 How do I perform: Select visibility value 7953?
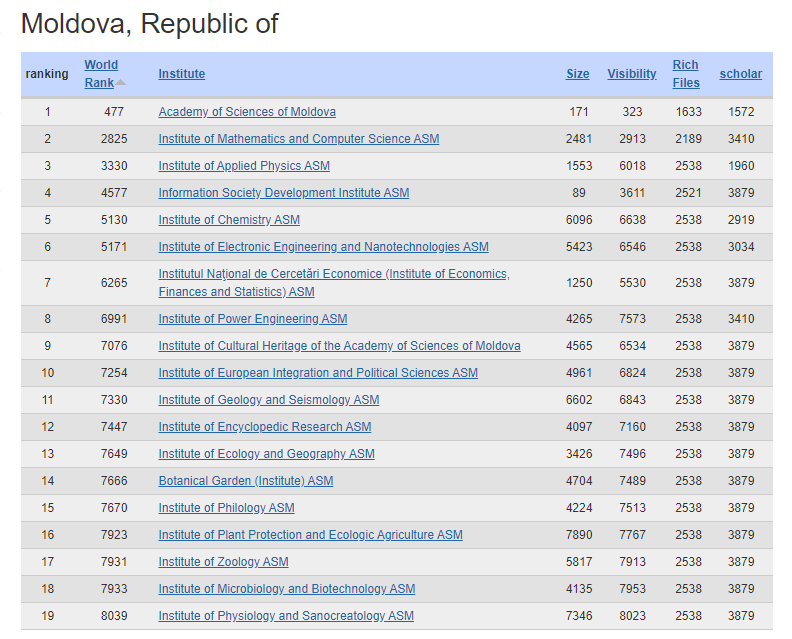pos(632,589)
